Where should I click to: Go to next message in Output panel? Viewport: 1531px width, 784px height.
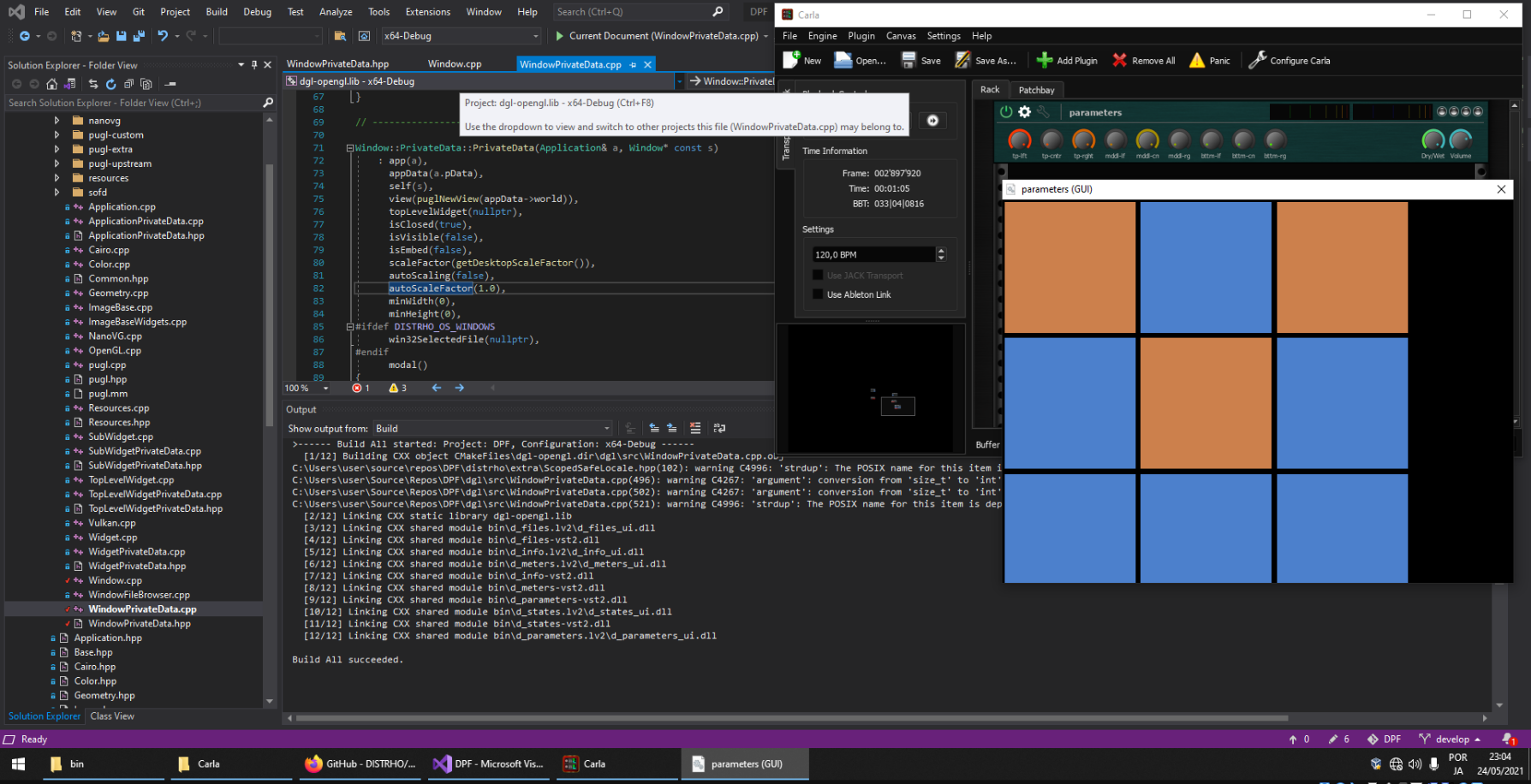pyautogui.click(x=672, y=428)
